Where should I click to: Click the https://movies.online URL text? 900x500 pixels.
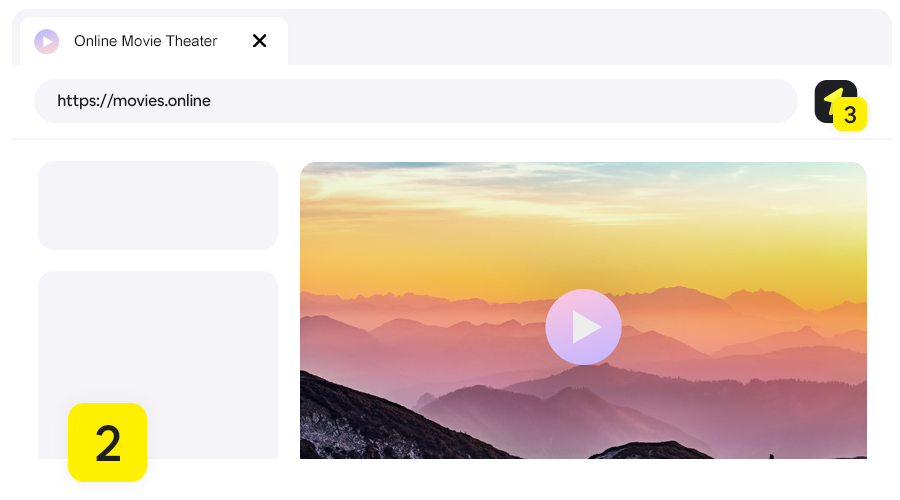[134, 101]
